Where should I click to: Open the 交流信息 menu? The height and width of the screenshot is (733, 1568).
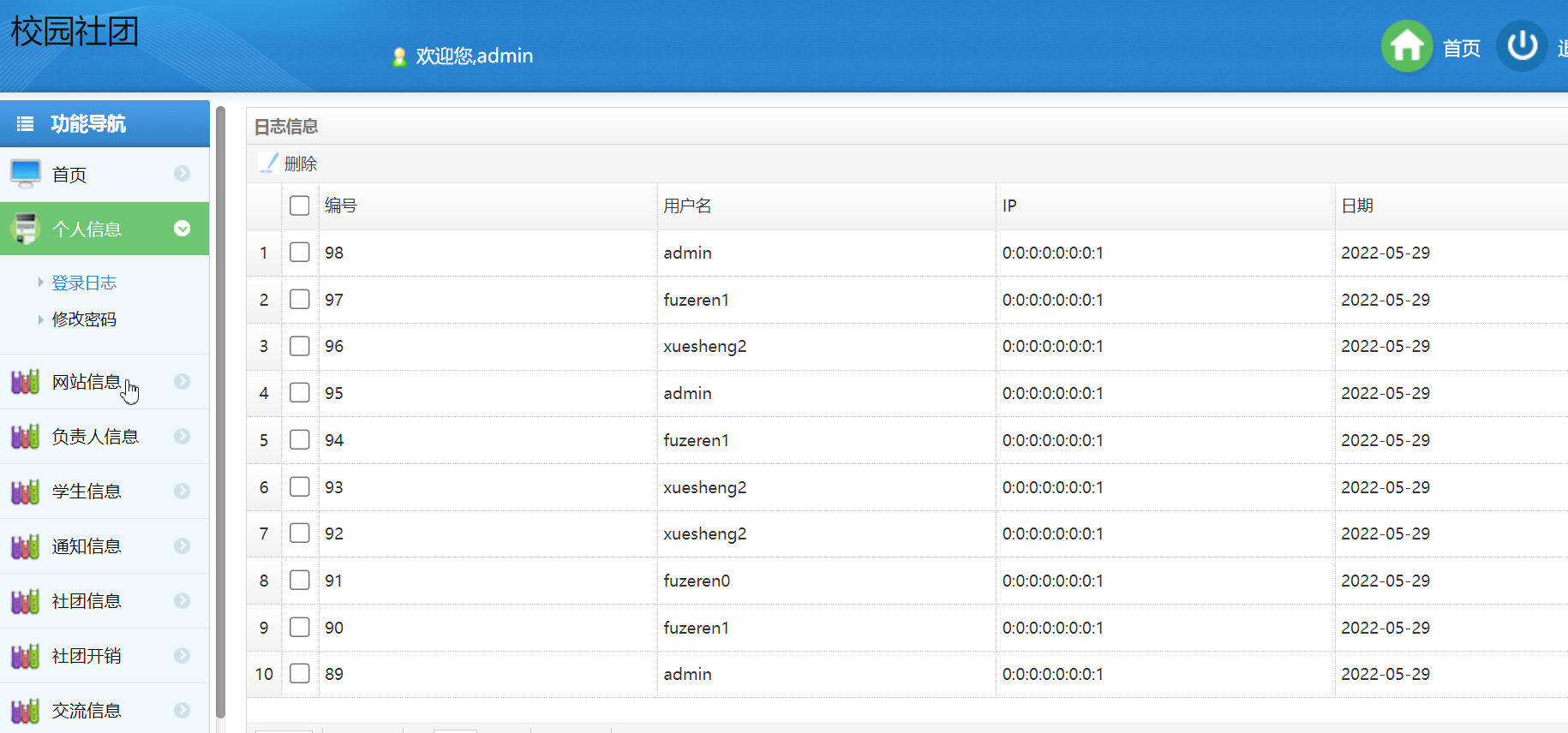click(x=105, y=709)
